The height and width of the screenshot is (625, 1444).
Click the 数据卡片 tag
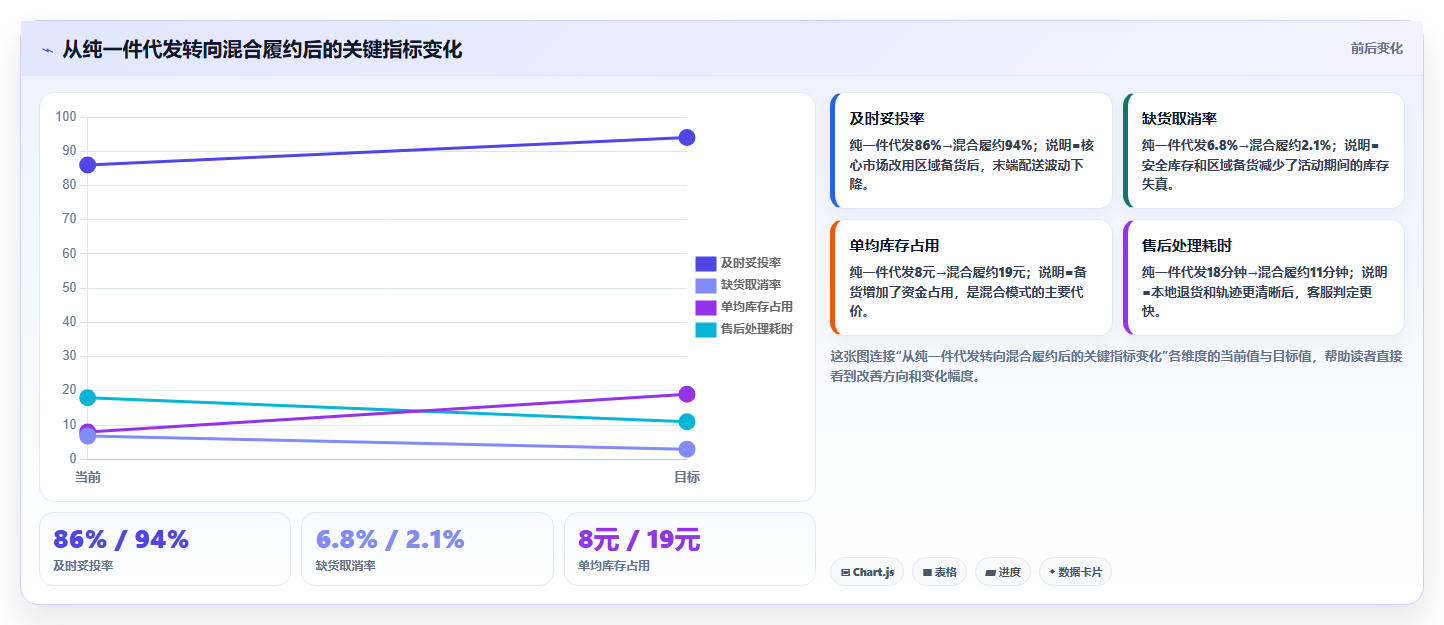1075,572
